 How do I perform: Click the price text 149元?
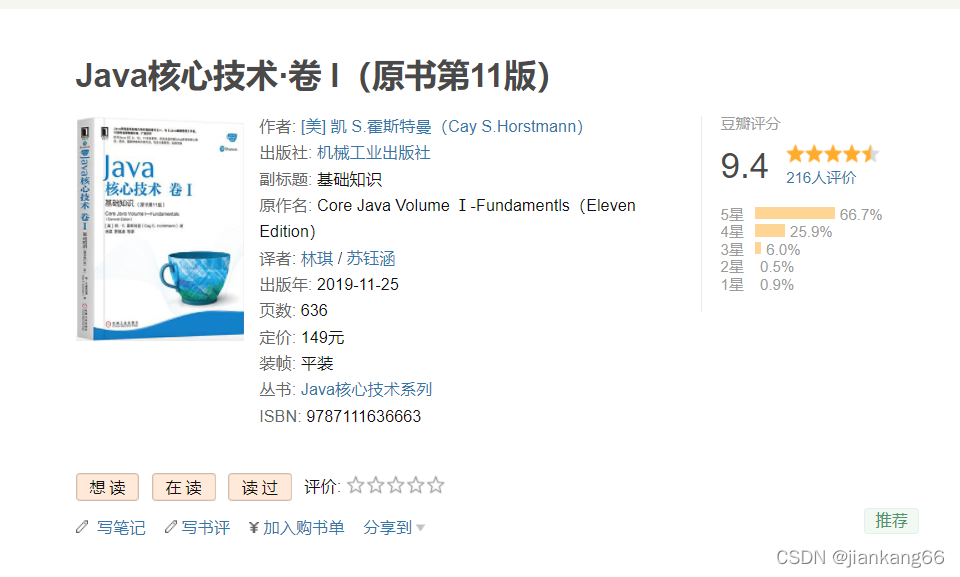pyautogui.click(x=323, y=338)
